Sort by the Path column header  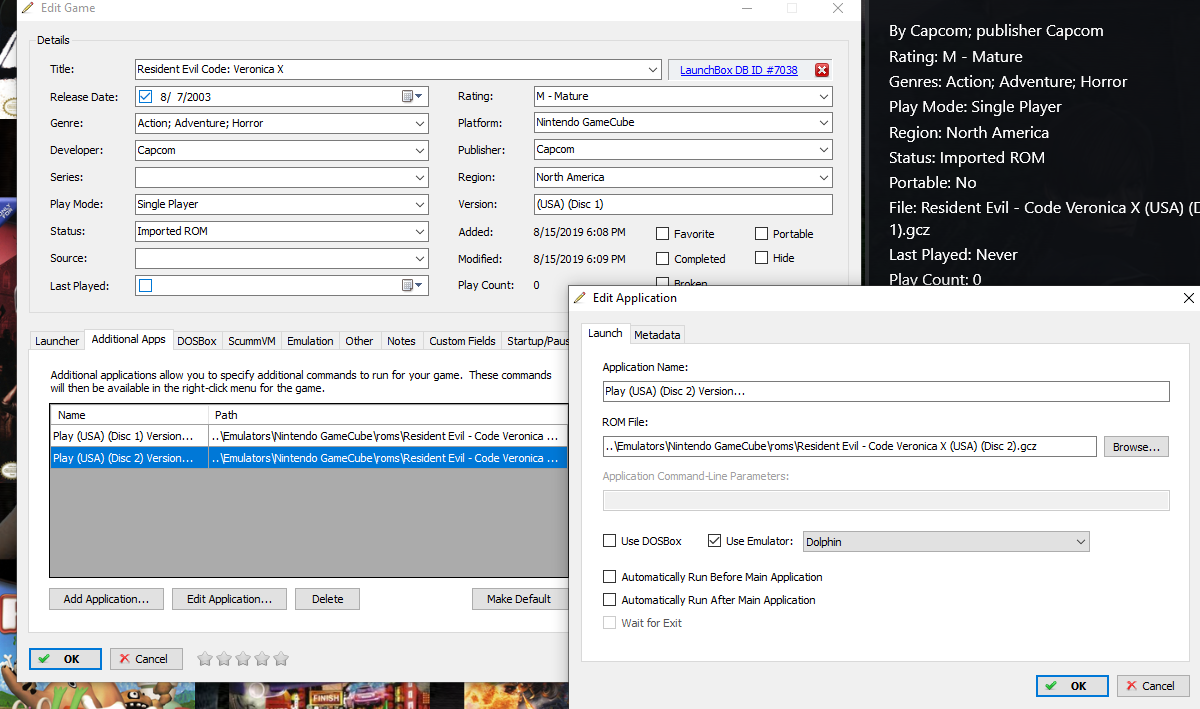pyautogui.click(x=388, y=415)
